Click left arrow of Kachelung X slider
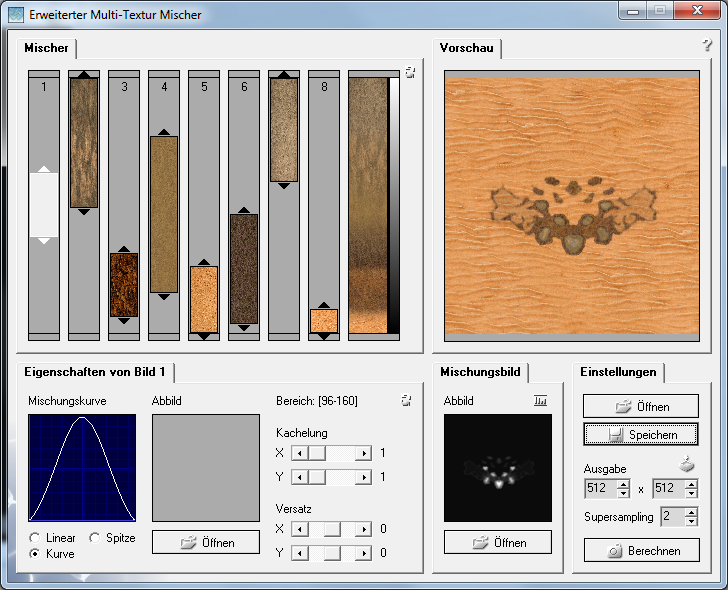 (299, 453)
